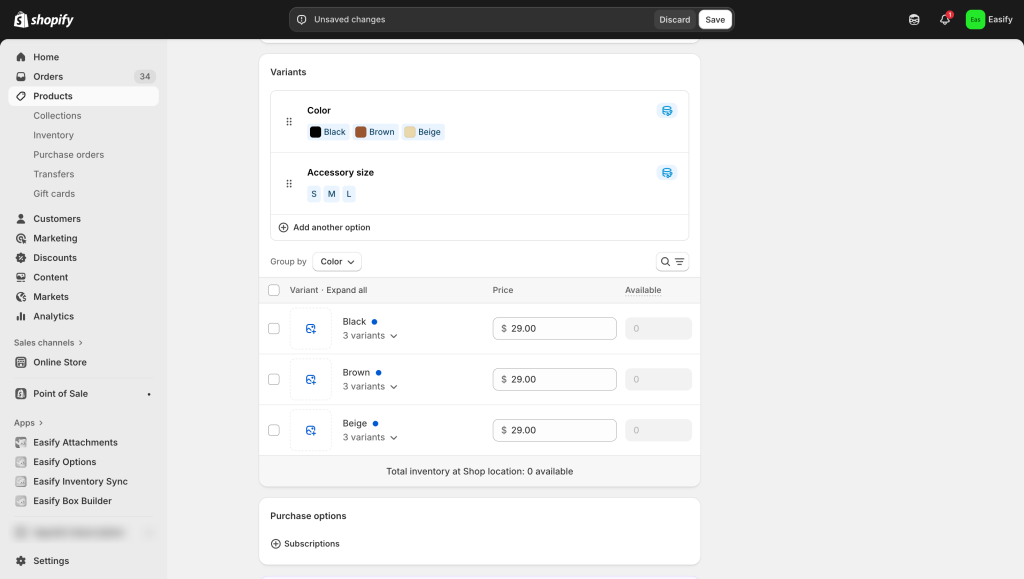Tick the Black variant checkbox
The height and width of the screenshot is (579, 1024).
(x=274, y=329)
